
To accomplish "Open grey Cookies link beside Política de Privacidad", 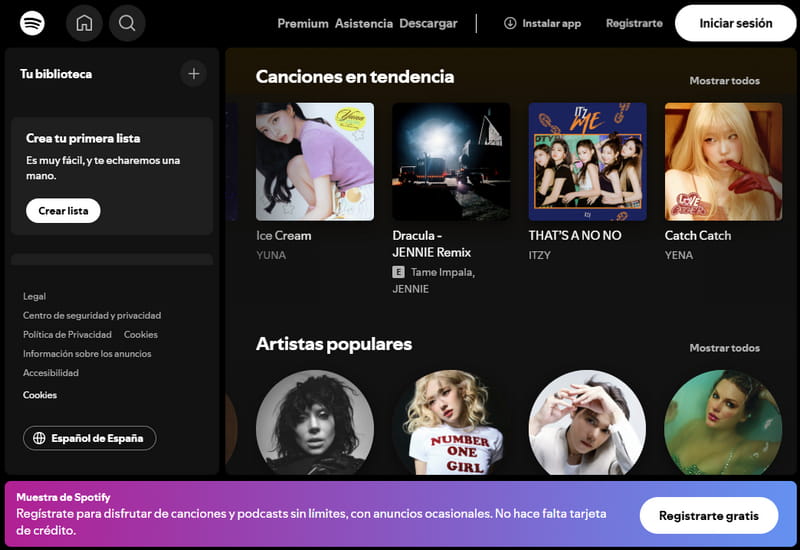I will pyautogui.click(x=141, y=335).
